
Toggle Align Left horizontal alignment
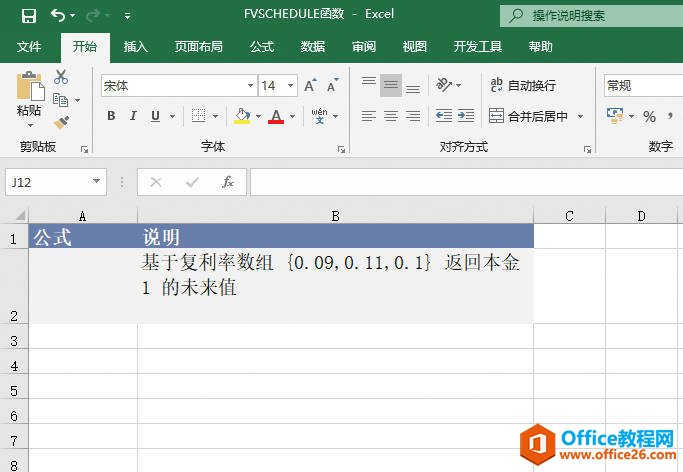pyautogui.click(x=369, y=116)
